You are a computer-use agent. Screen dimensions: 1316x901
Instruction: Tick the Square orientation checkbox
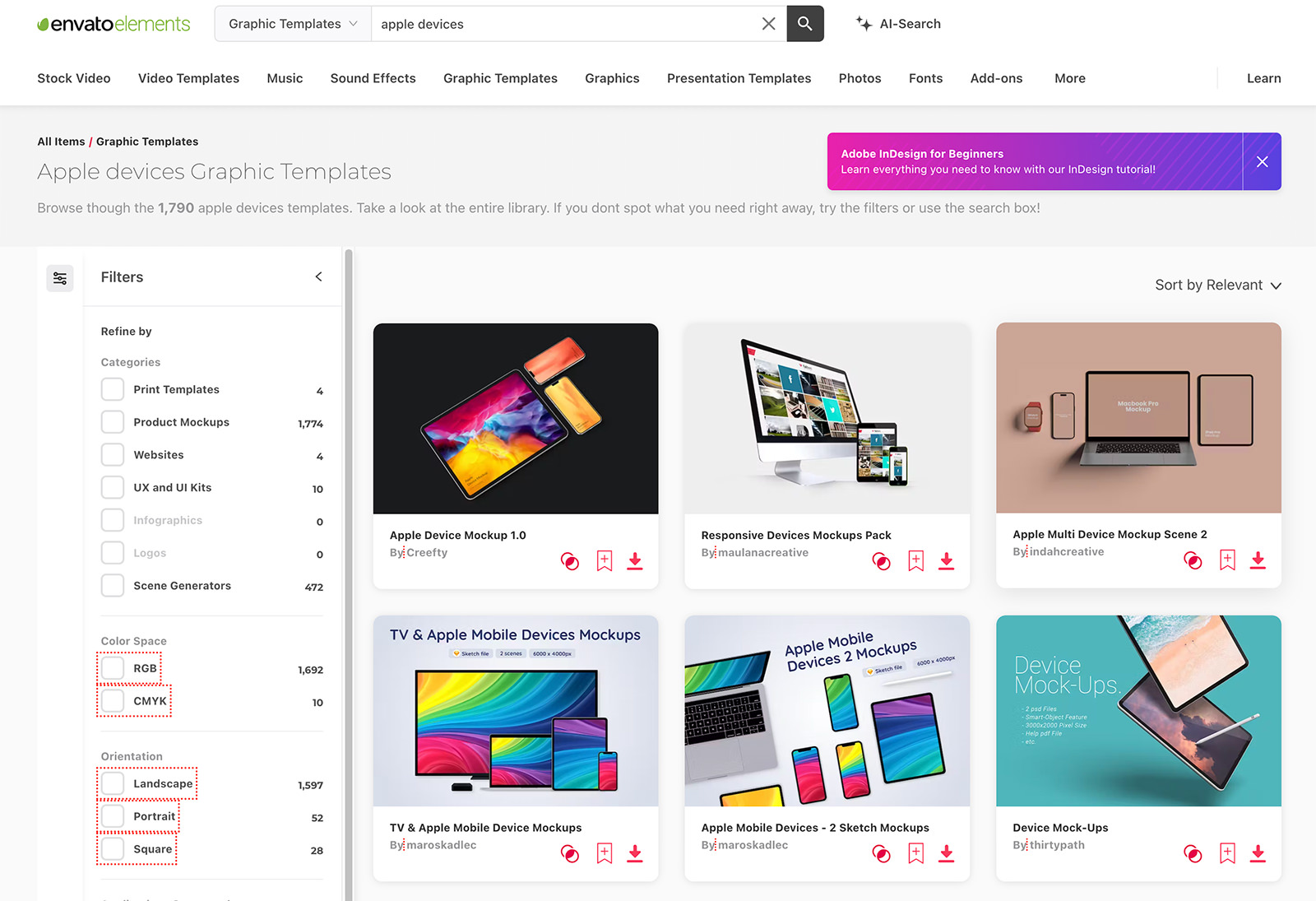coord(113,849)
